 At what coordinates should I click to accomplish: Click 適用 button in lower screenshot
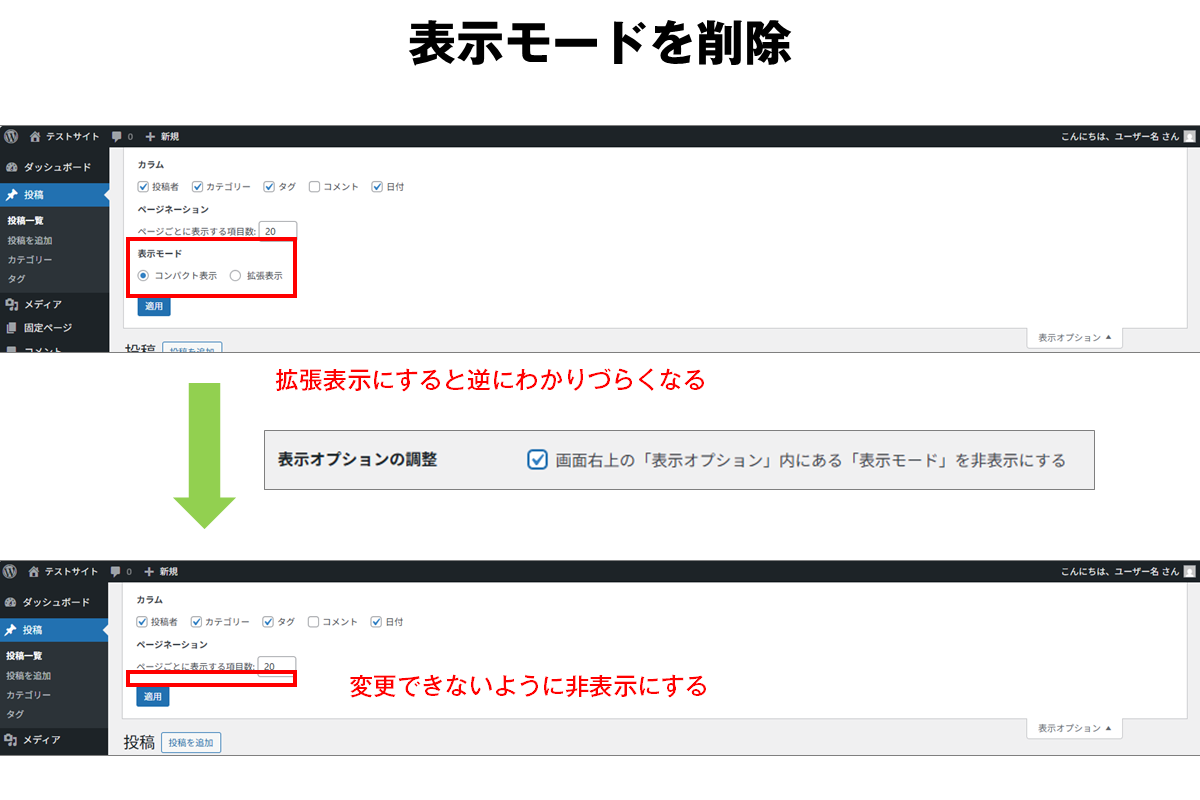pos(152,696)
